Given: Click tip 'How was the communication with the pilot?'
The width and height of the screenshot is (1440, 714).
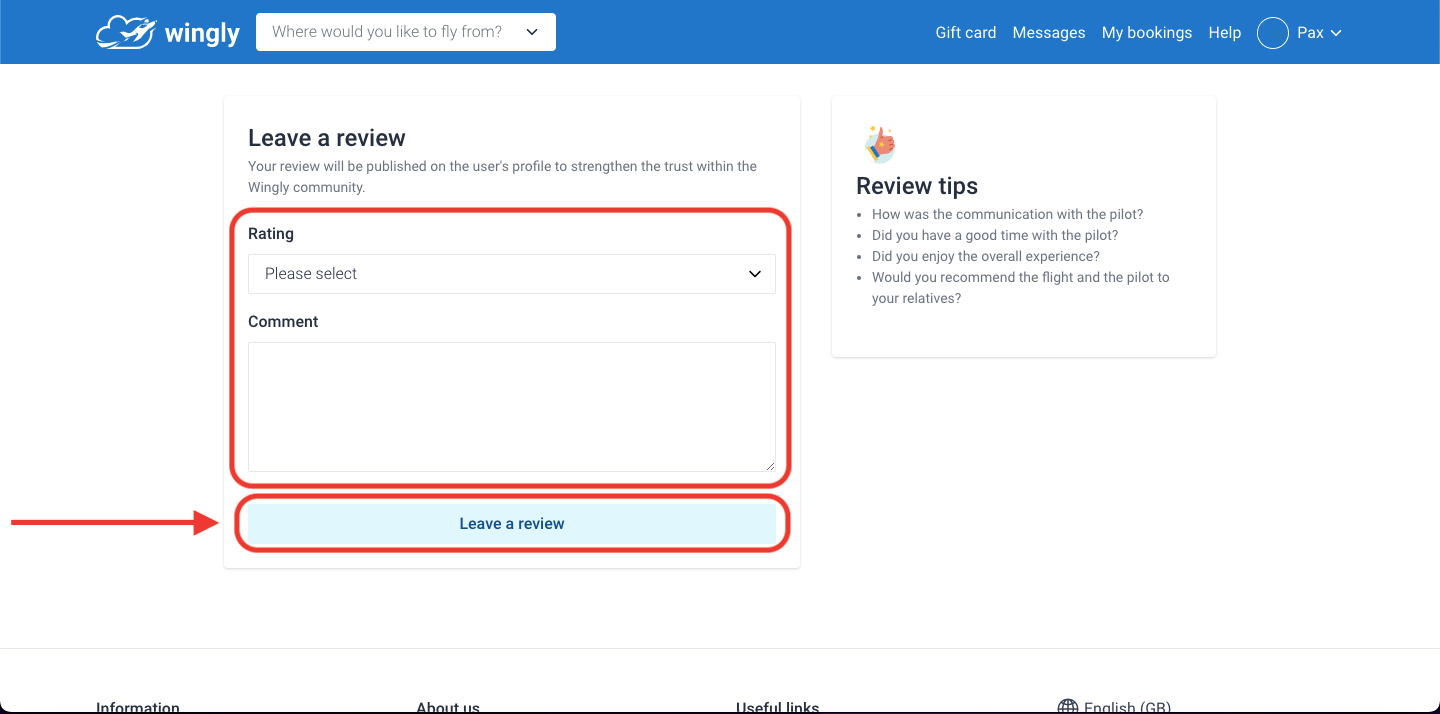Looking at the screenshot, I should [1007, 214].
